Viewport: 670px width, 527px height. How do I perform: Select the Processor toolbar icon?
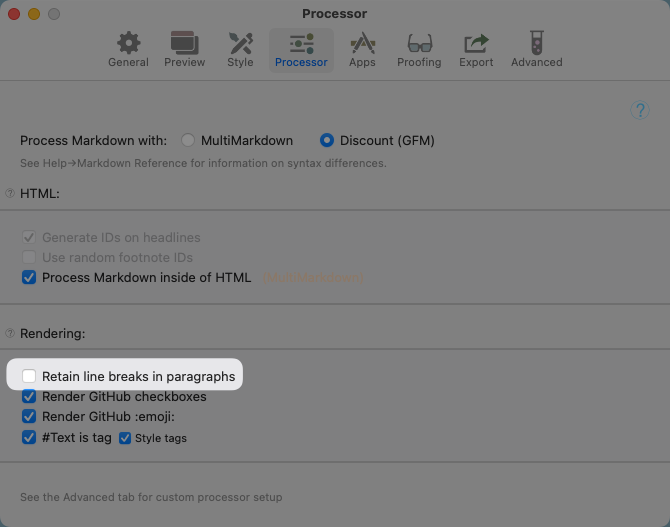point(301,49)
